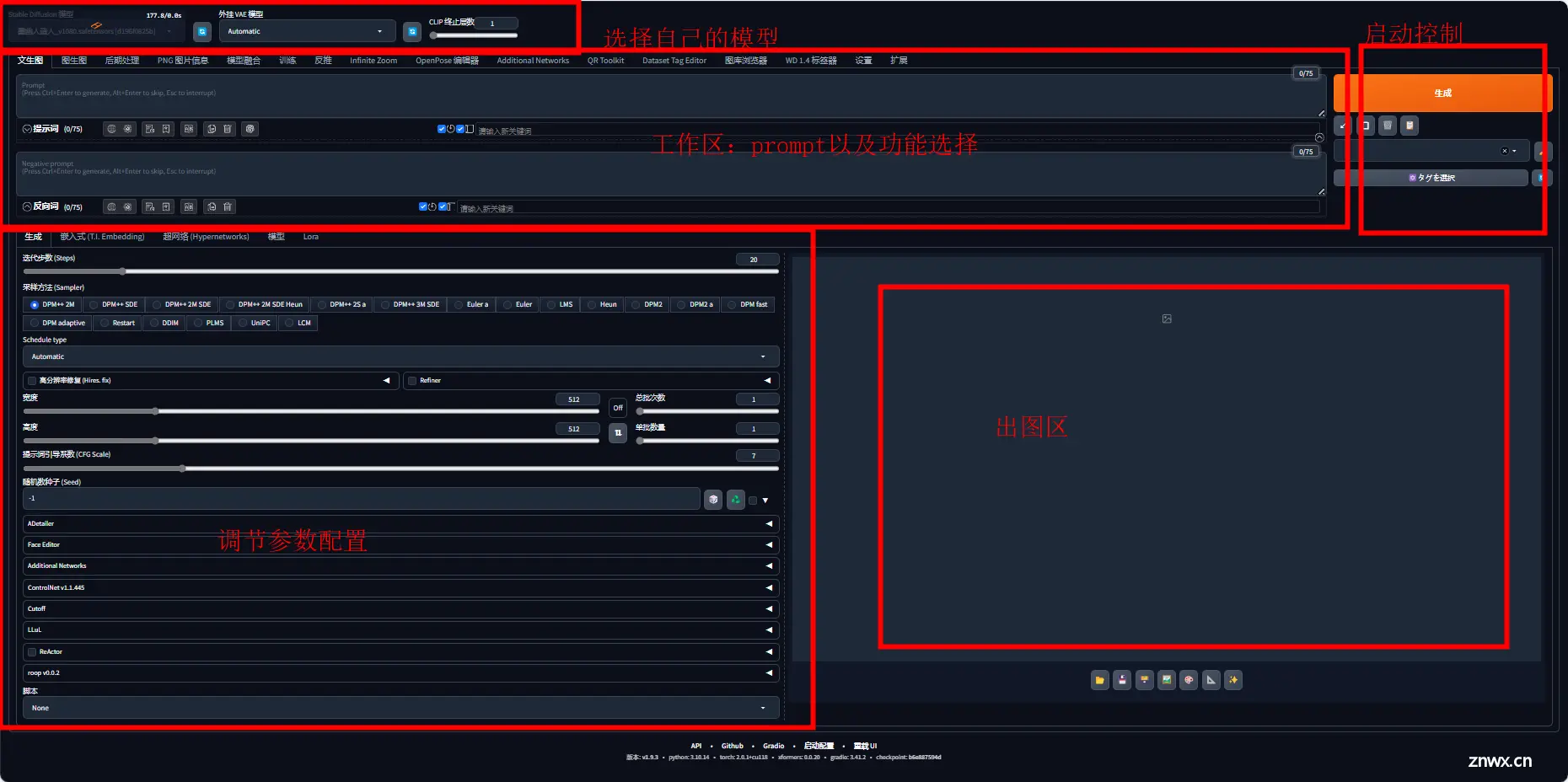Click the palette inpaint icon below the image area

coord(1189,680)
